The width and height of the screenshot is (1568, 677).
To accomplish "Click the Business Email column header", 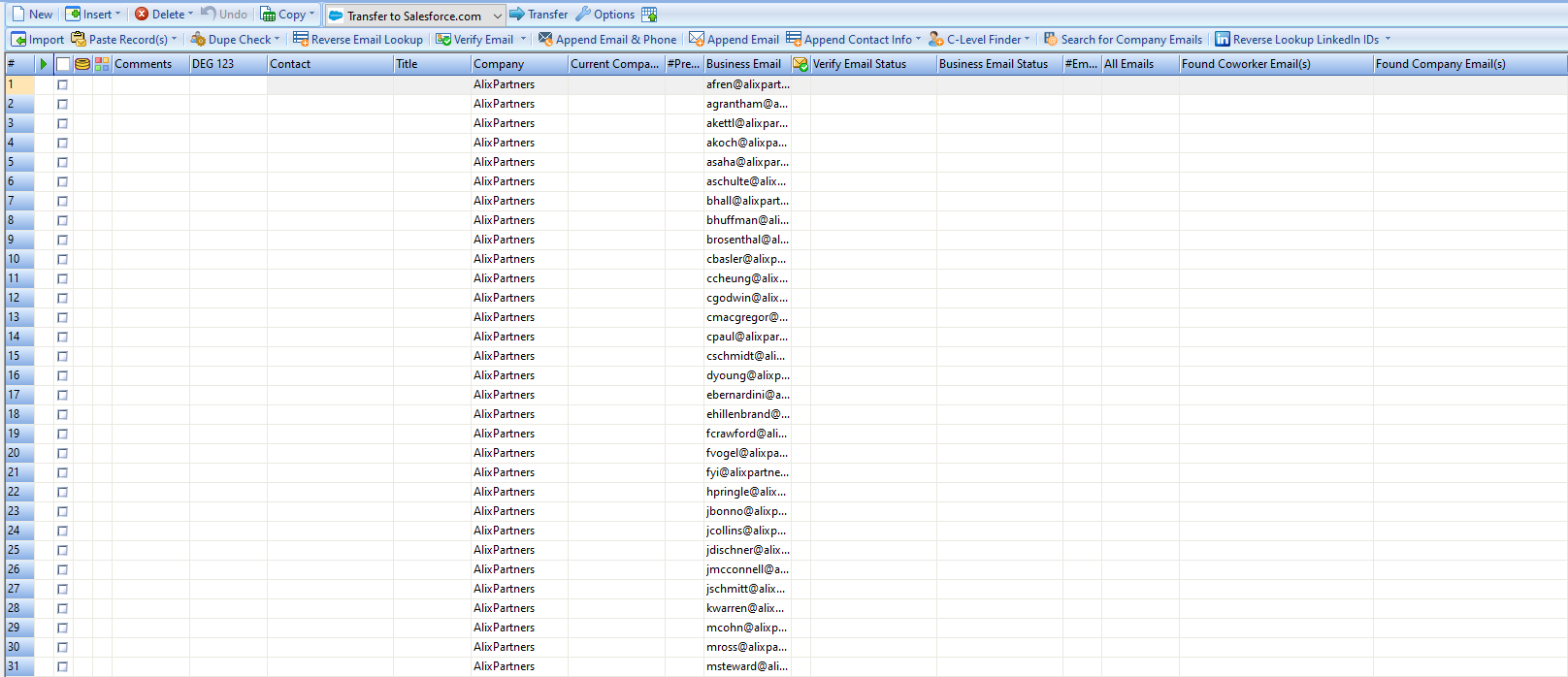I will 747,64.
